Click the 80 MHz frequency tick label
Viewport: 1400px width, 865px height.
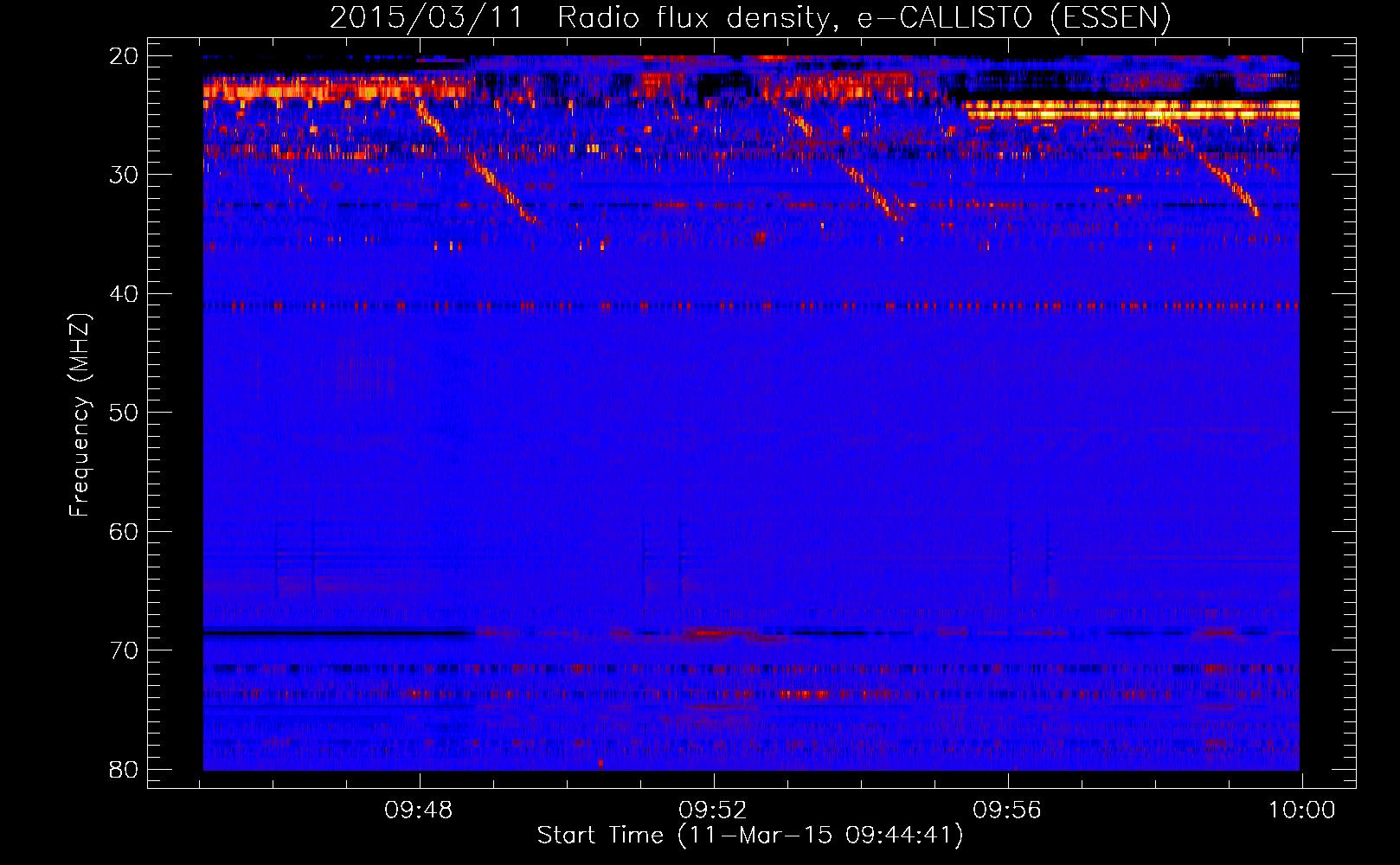pos(124,770)
